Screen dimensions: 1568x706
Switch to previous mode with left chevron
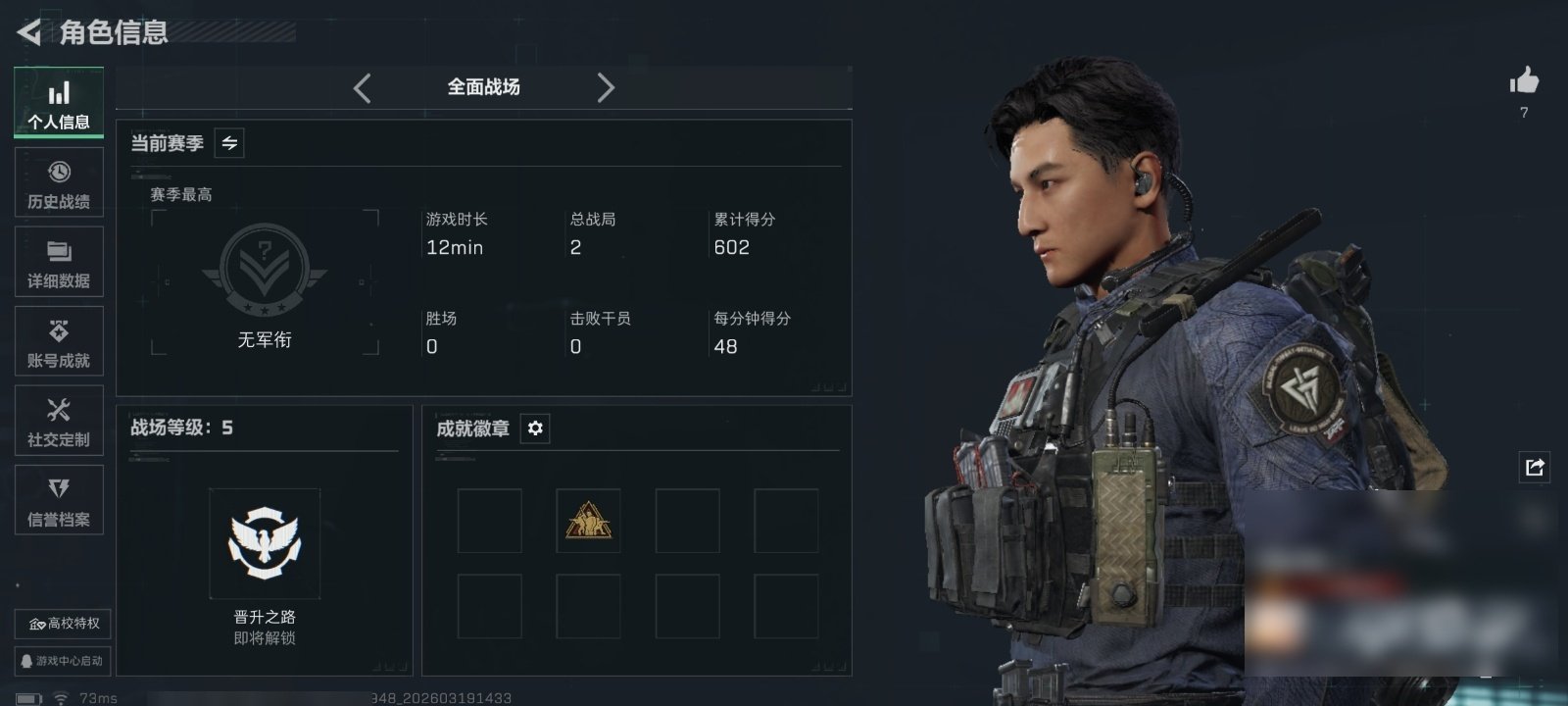(363, 88)
